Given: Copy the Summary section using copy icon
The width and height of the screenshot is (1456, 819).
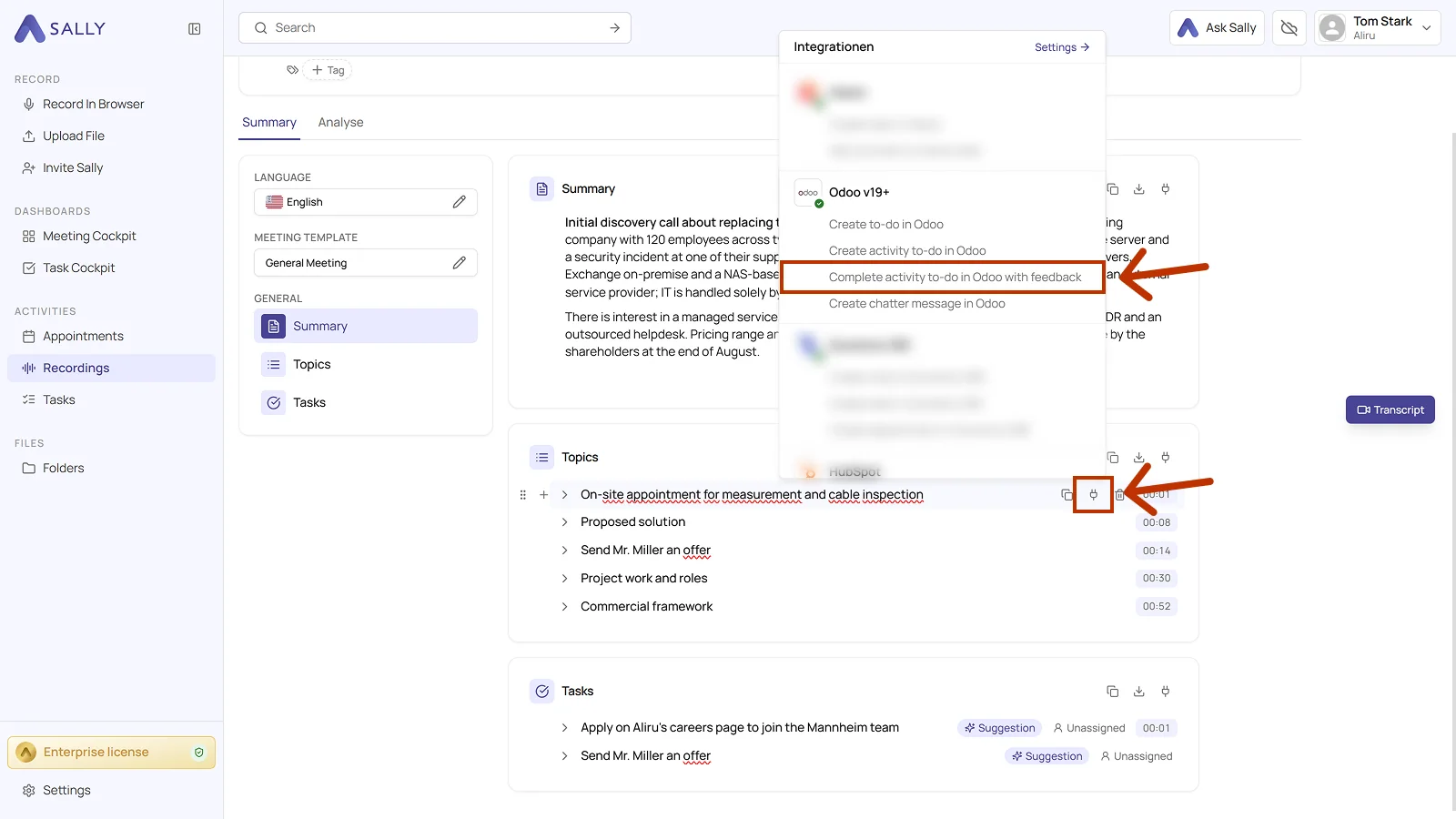Looking at the screenshot, I should [x=1112, y=189].
